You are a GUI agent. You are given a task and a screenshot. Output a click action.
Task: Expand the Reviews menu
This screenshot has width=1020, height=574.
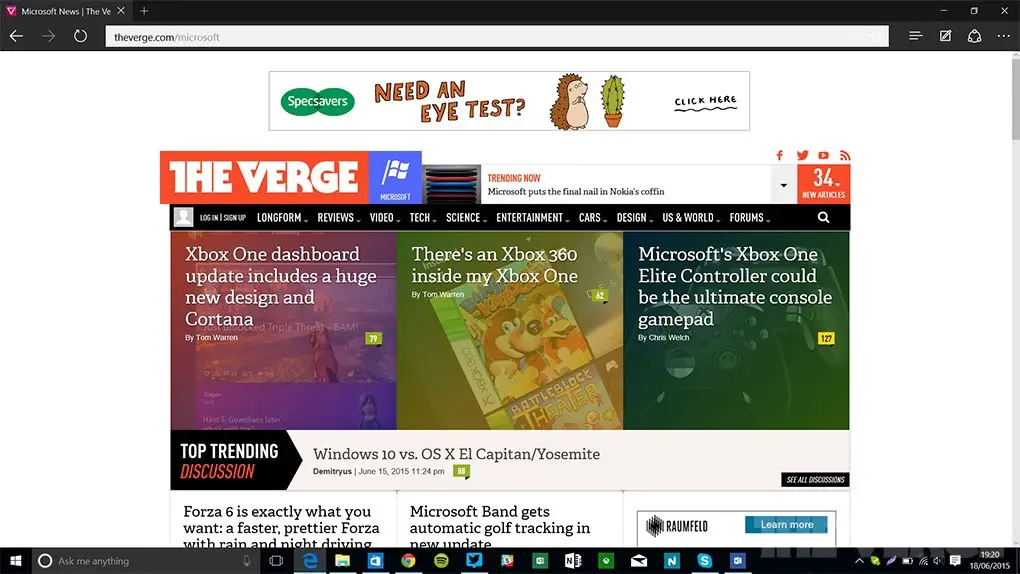coord(338,217)
